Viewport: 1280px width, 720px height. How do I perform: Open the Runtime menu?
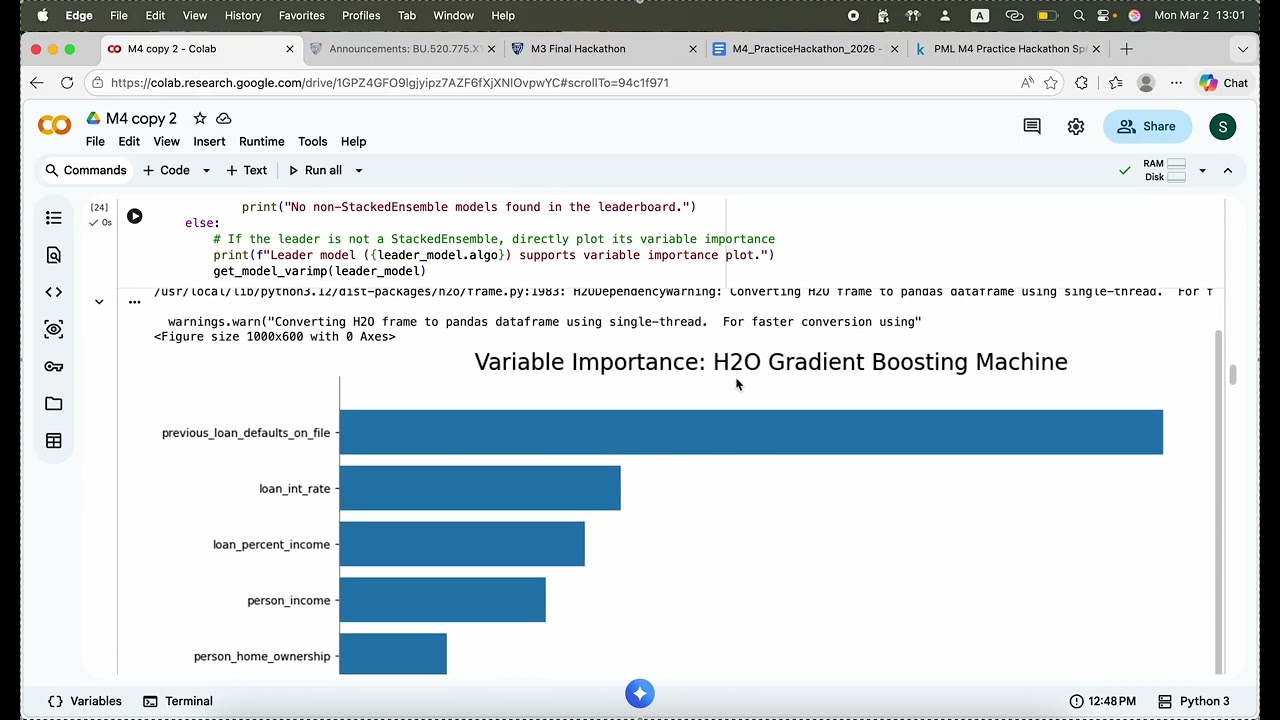tap(261, 142)
